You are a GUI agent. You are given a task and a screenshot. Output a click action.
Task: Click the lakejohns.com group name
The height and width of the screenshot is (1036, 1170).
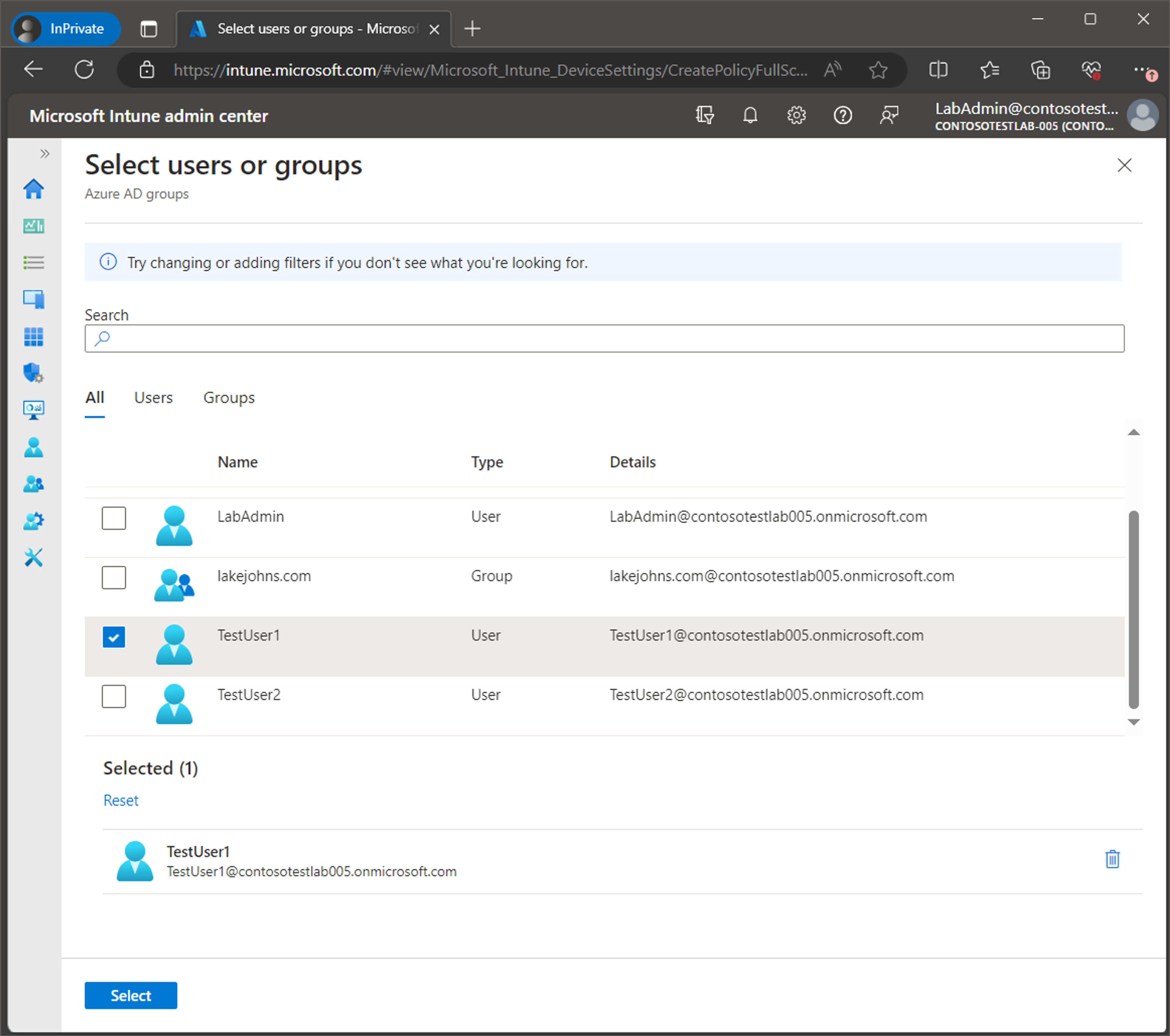(264, 576)
